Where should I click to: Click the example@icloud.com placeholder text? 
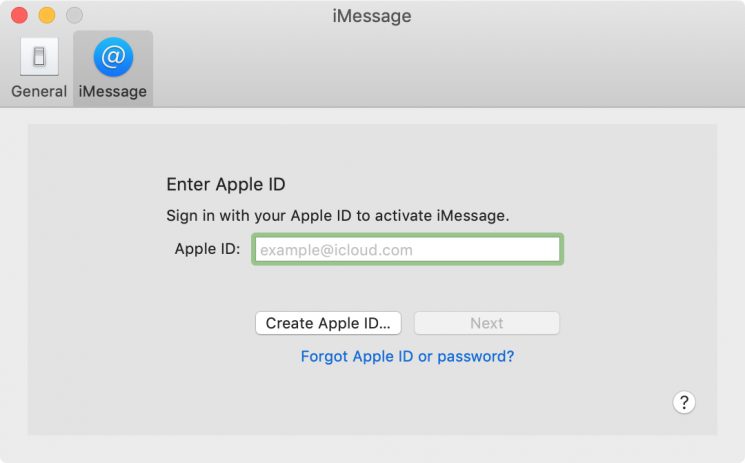[336, 250]
